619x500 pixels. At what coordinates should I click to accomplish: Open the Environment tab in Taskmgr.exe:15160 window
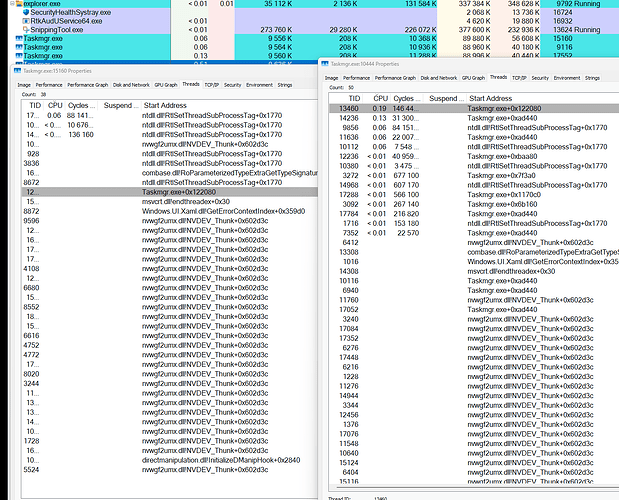click(261, 84)
